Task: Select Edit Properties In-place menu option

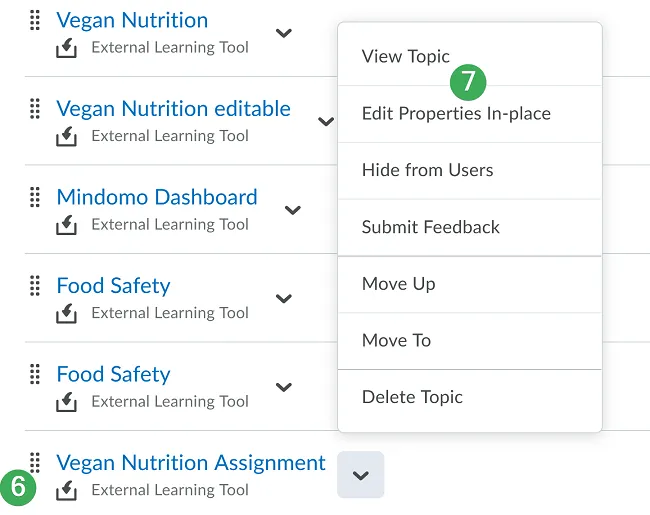Action: click(x=456, y=113)
